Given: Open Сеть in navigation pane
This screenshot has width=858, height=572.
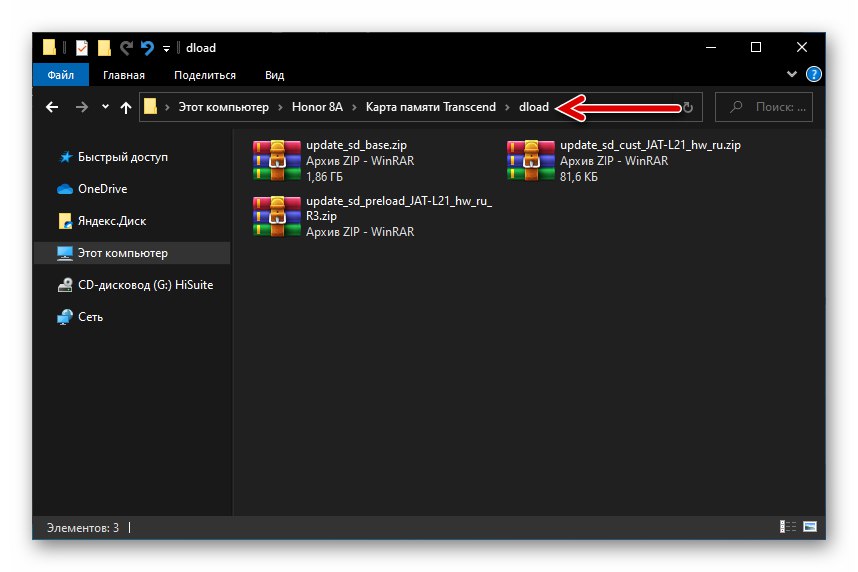Looking at the screenshot, I should tap(90, 317).
